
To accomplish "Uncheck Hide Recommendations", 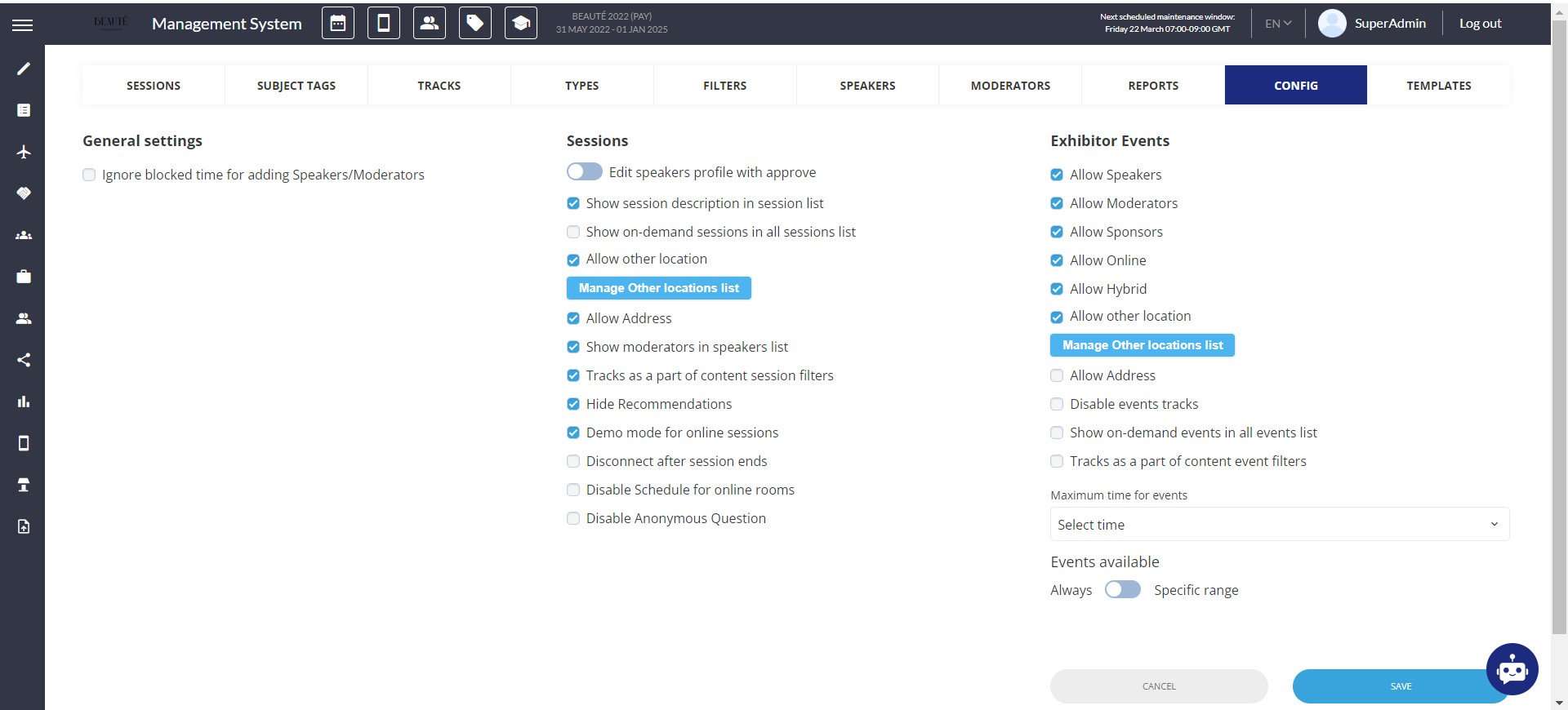I will pos(573,404).
